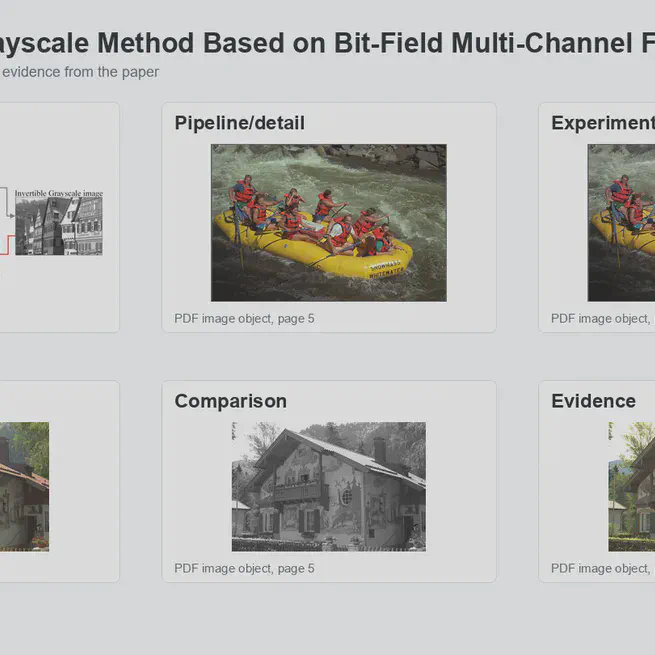Select the Experiment card heading
Screen dimensions: 655x655
click(x=603, y=123)
